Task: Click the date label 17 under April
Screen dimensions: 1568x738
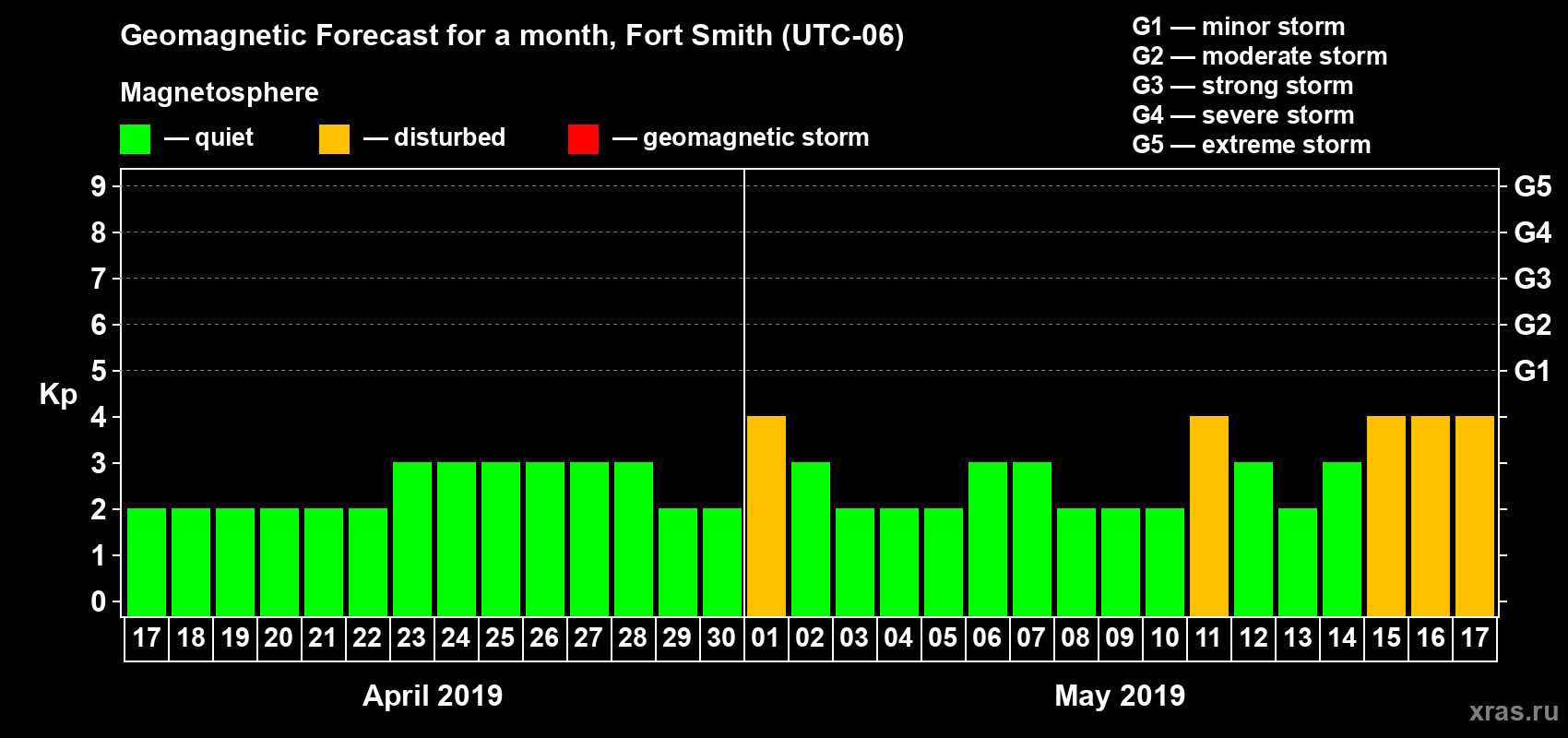Action: tap(147, 638)
